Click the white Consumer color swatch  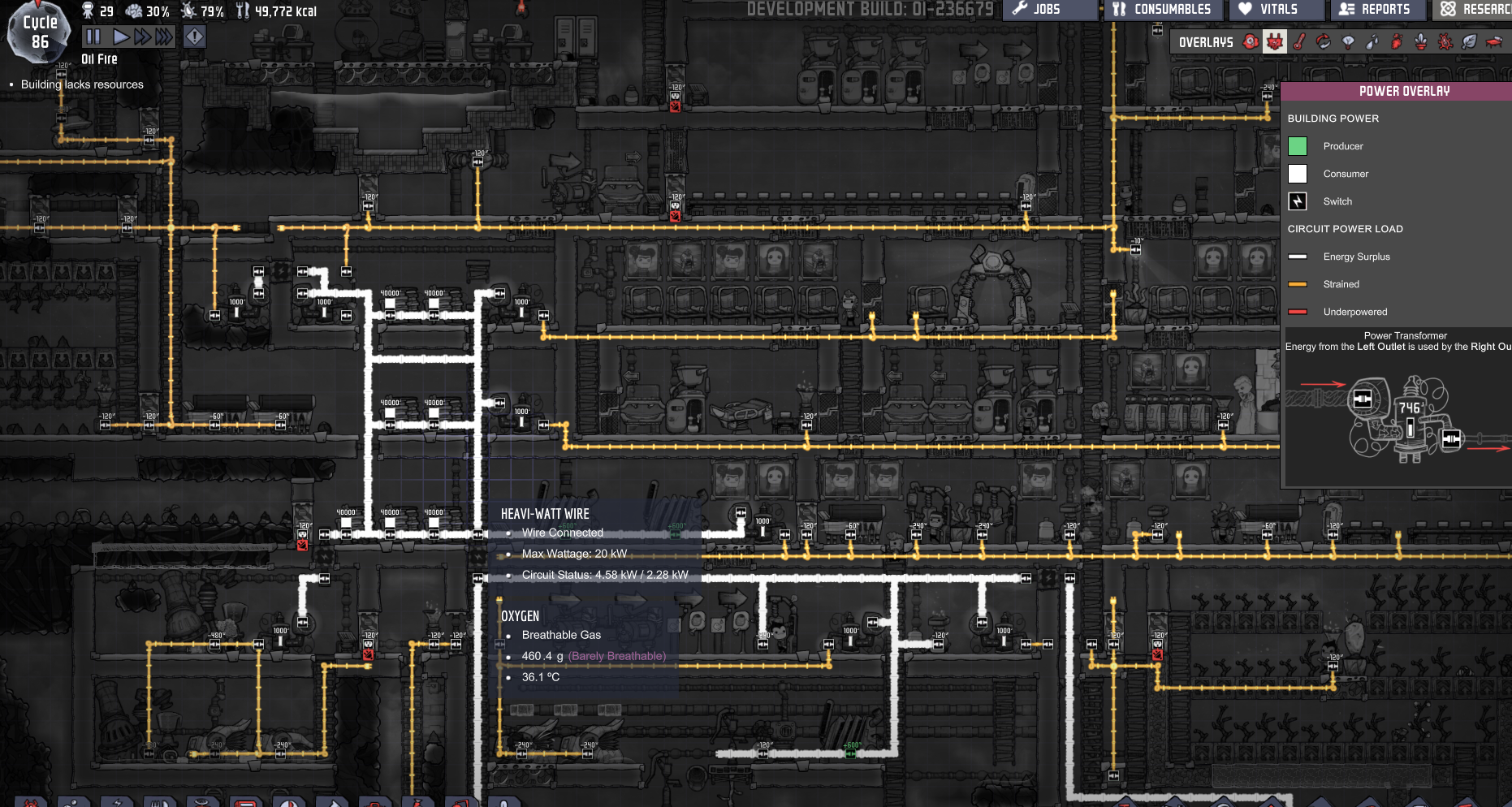point(1298,174)
